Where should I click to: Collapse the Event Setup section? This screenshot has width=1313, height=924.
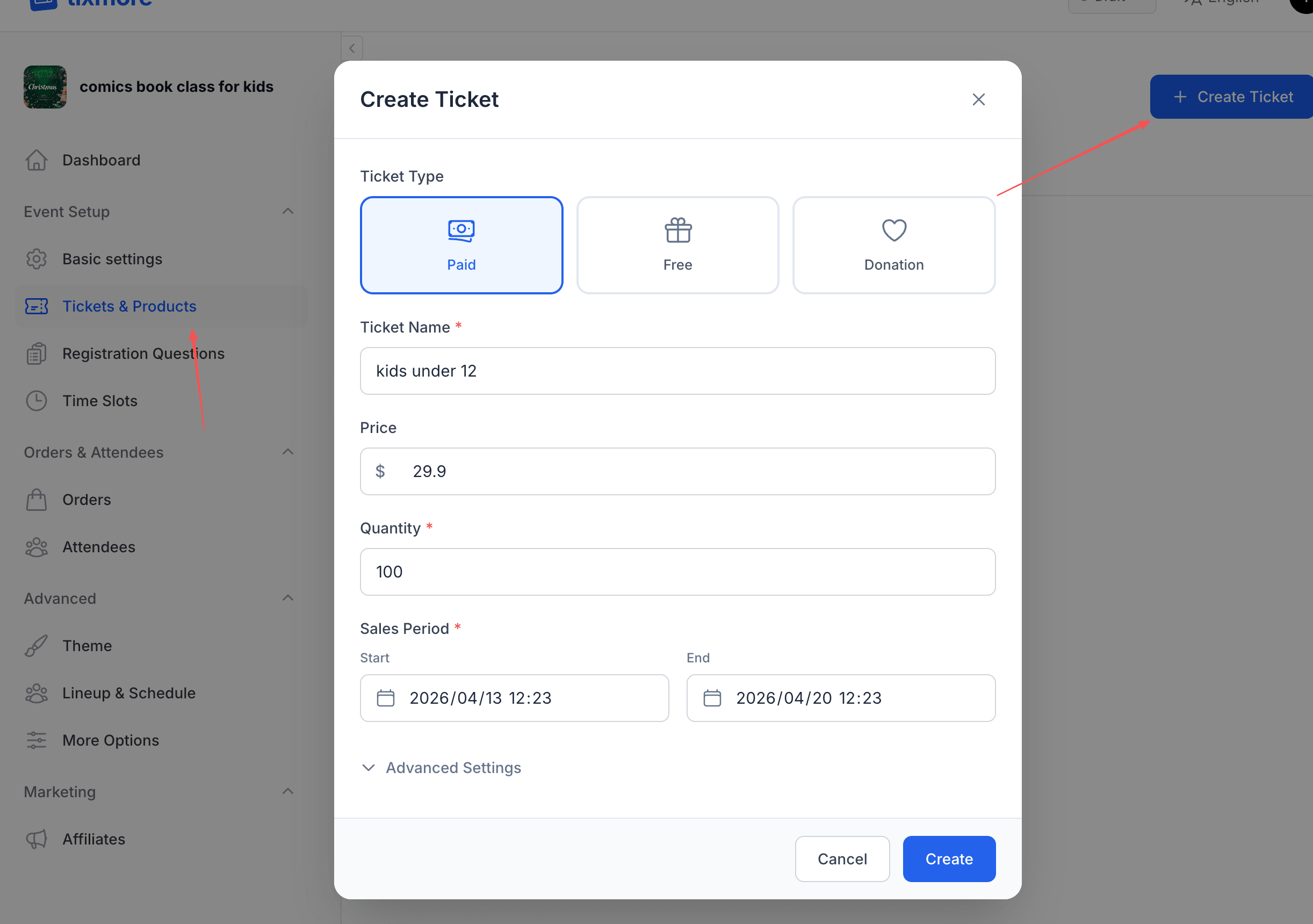(288, 211)
